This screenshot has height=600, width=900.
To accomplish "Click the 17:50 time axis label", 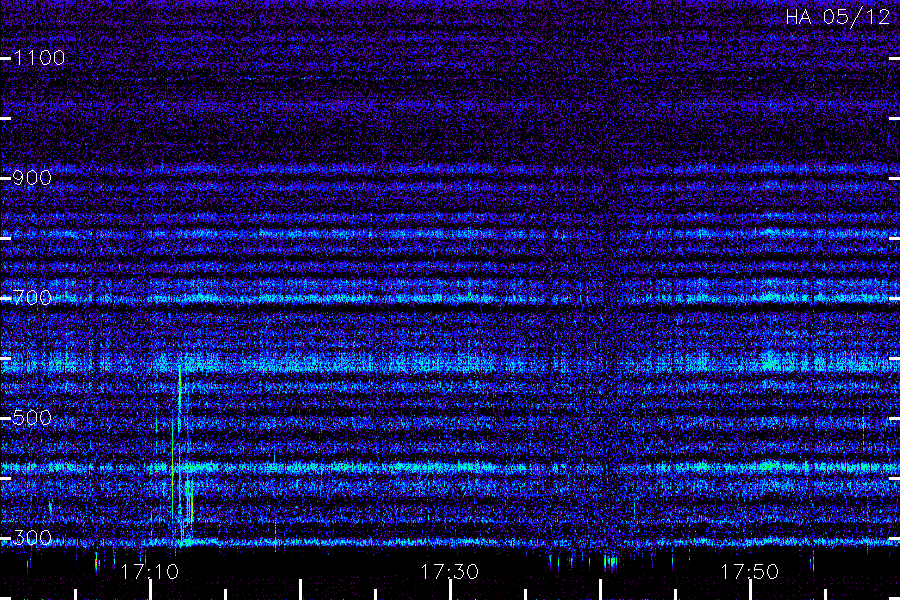I will tap(750, 572).
